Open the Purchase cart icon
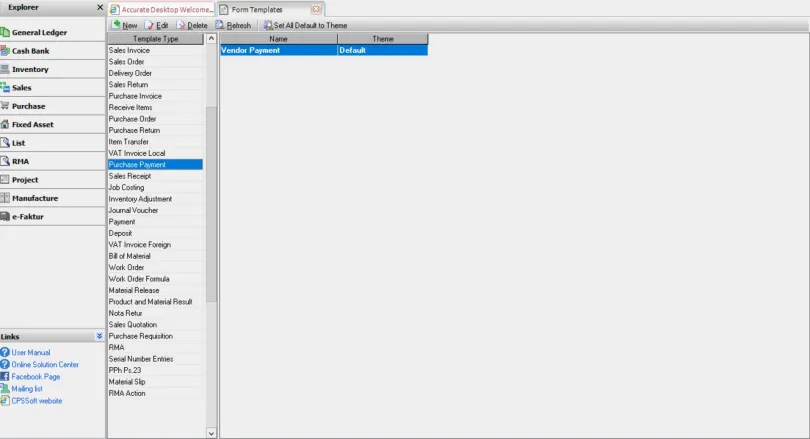The image size is (810, 439). [5, 106]
